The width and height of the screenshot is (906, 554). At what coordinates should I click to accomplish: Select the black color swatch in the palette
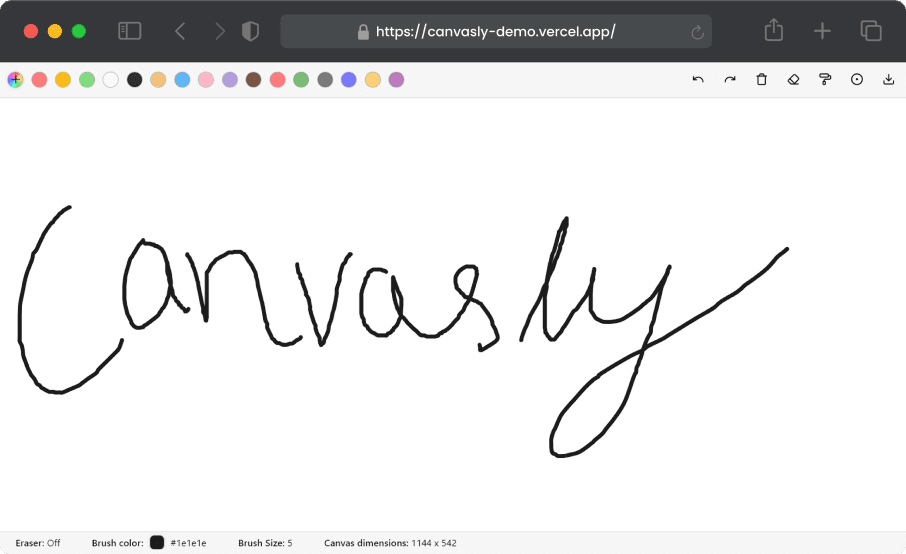(x=135, y=79)
